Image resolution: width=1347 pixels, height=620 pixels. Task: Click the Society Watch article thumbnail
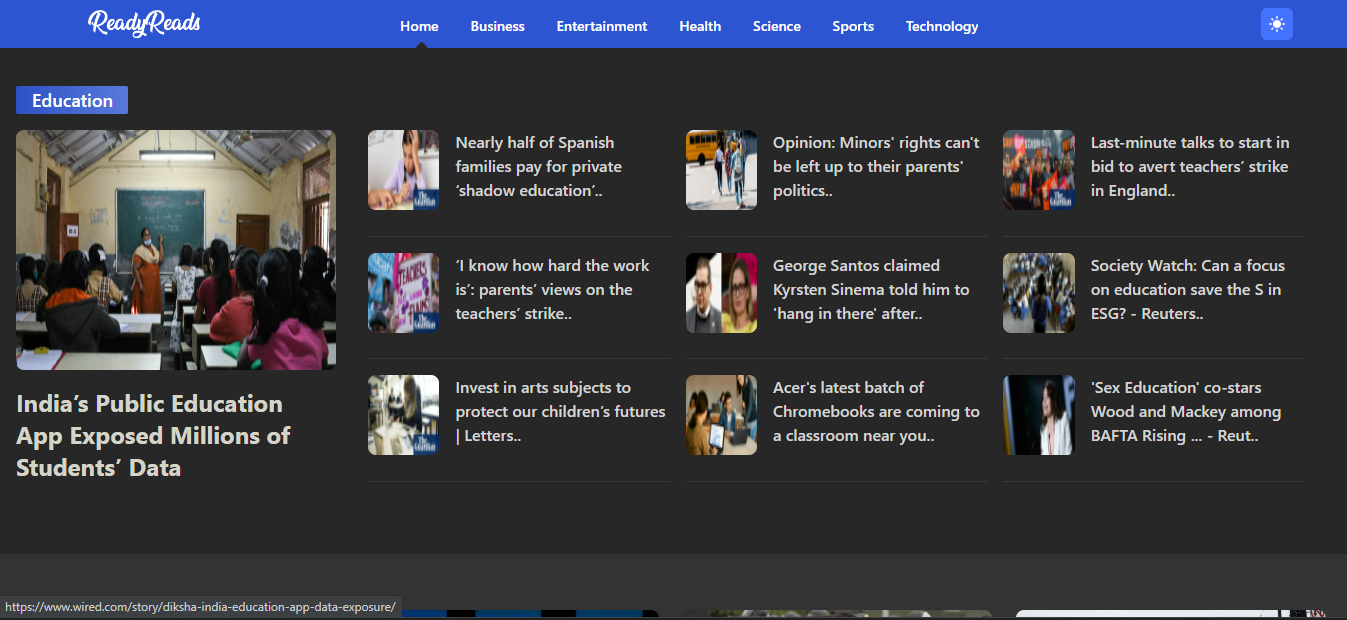[x=1039, y=293]
